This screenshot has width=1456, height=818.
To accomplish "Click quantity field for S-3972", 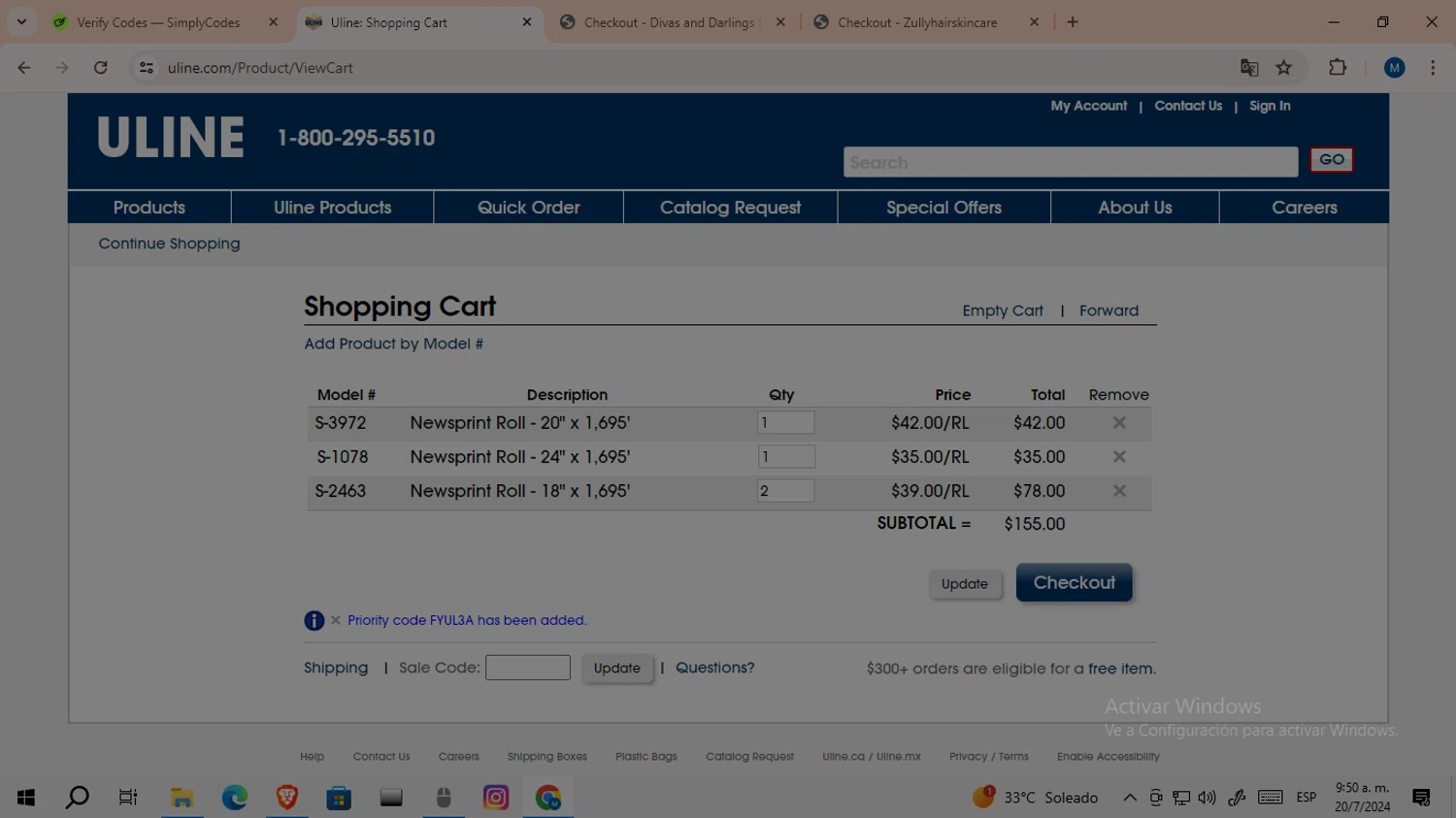I will coord(786,422).
